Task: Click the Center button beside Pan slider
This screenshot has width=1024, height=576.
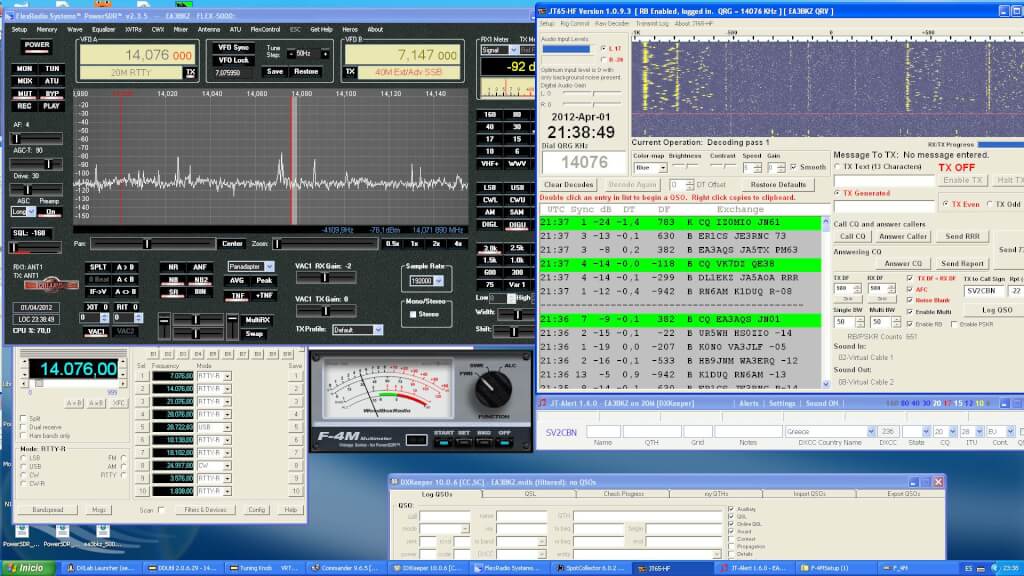Action: point(232,244)
